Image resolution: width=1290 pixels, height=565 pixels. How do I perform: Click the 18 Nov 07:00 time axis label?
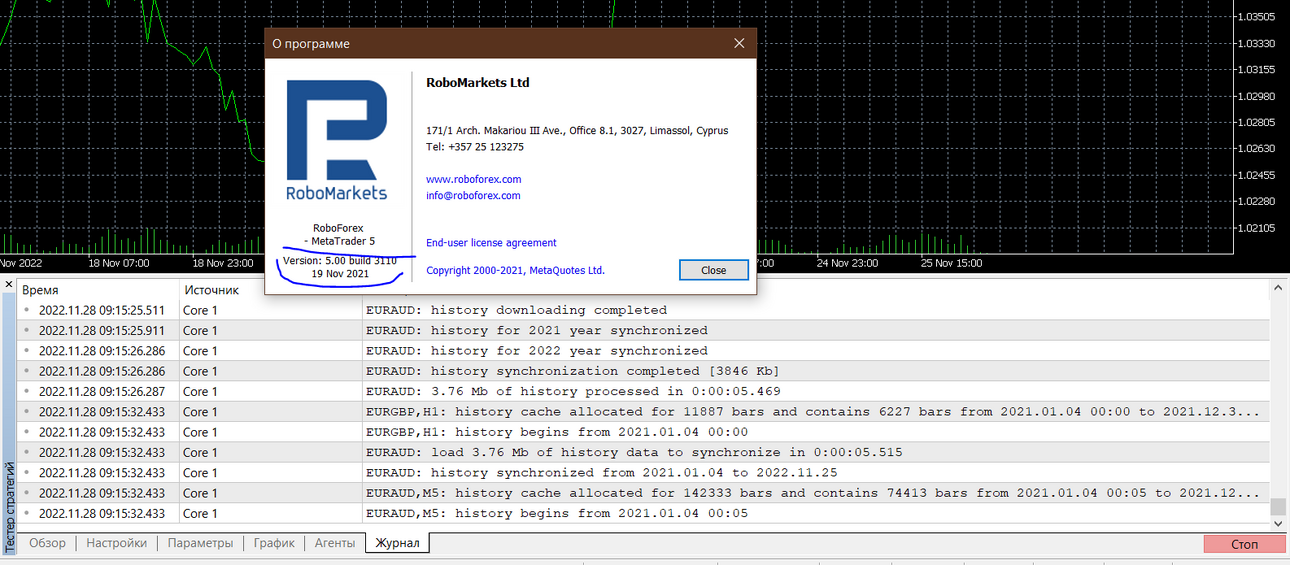[119, 263]
